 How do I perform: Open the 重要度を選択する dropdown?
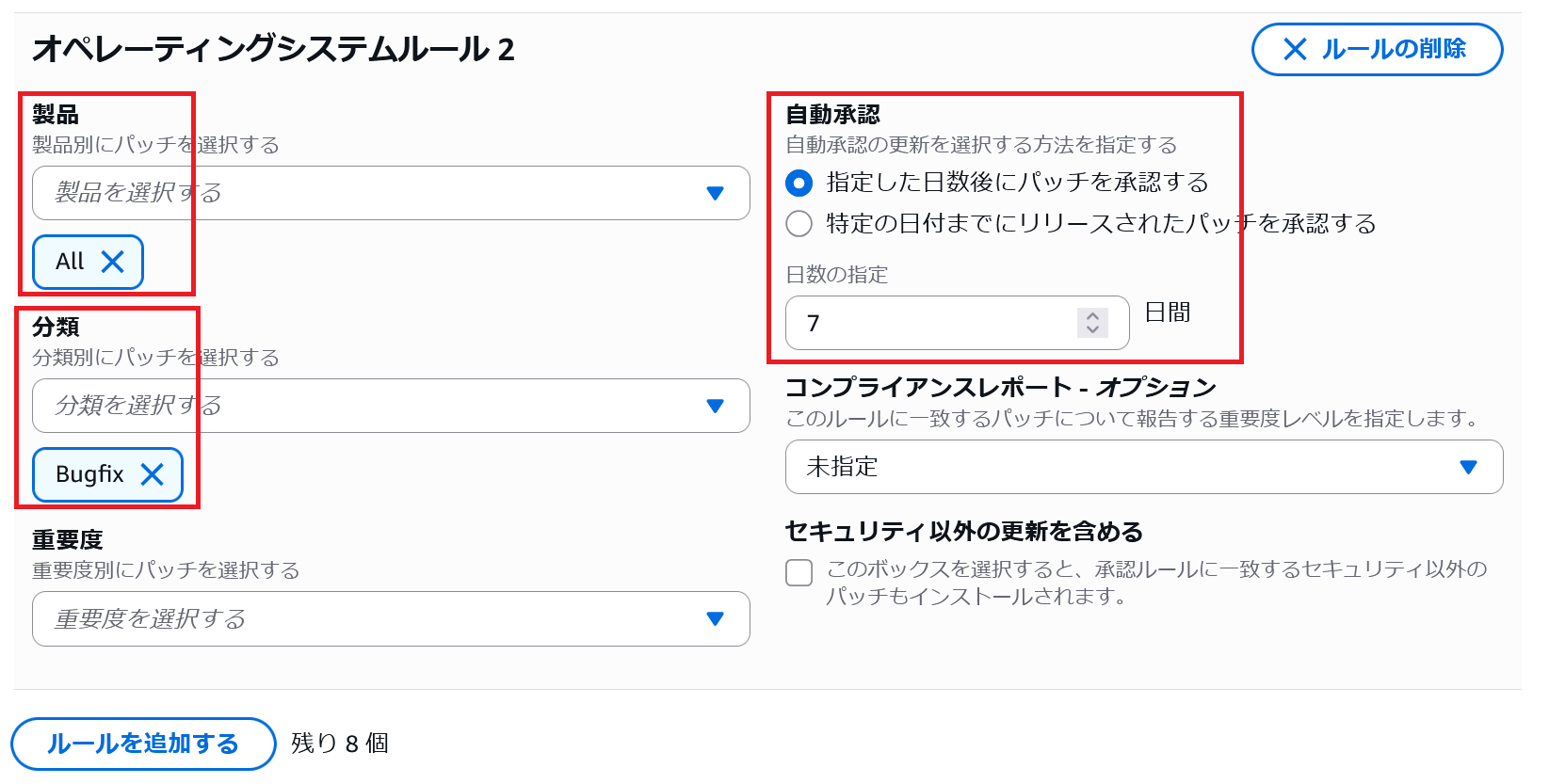(377, 618)
